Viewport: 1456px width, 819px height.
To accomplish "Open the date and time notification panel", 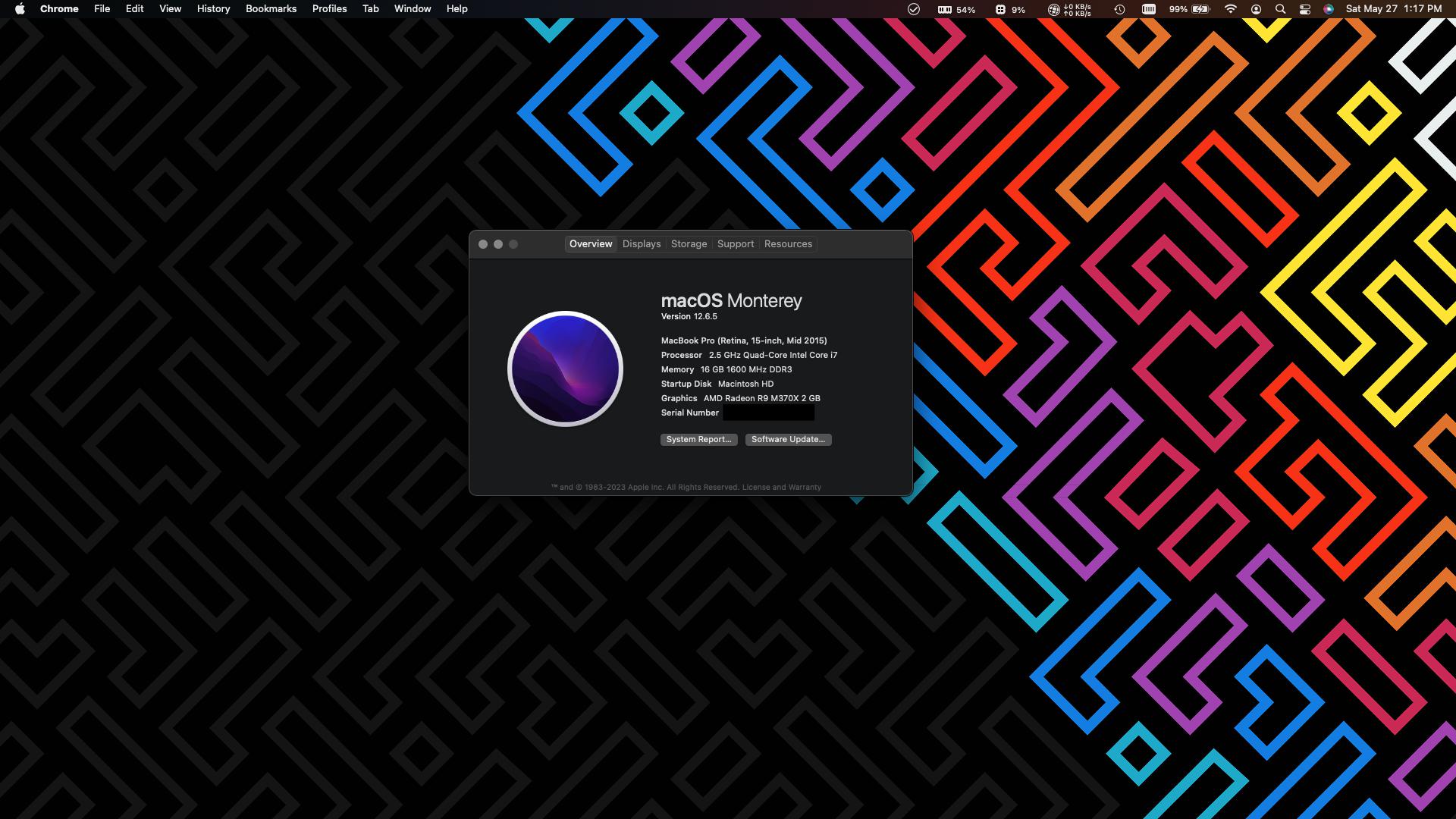I will 1393,9.
